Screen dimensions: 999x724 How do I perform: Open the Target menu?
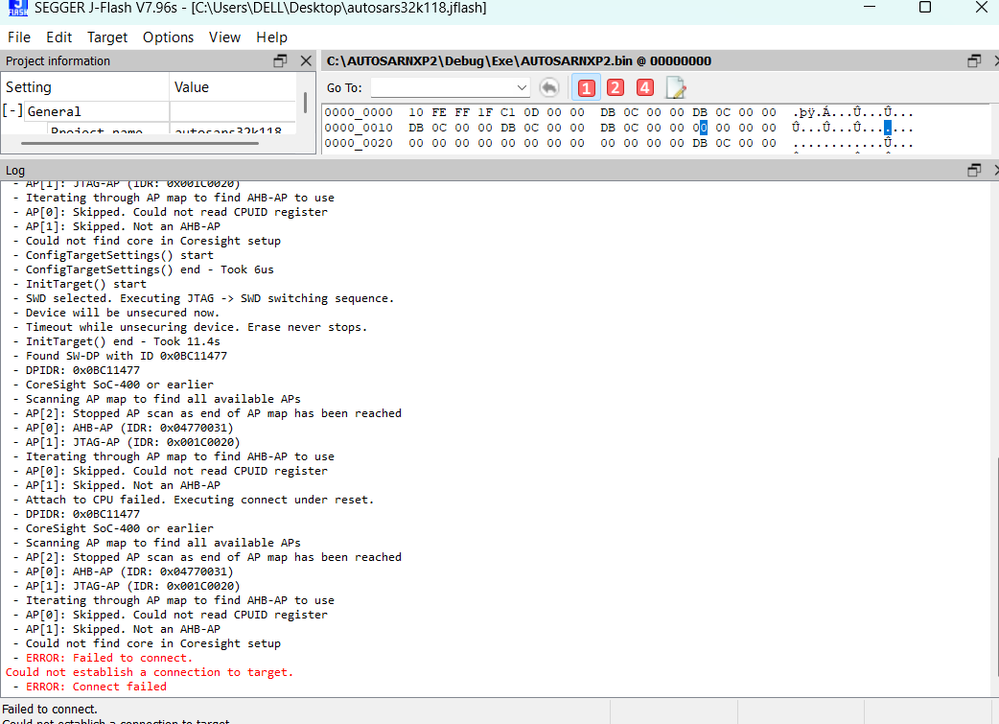[x=107, y=37]
